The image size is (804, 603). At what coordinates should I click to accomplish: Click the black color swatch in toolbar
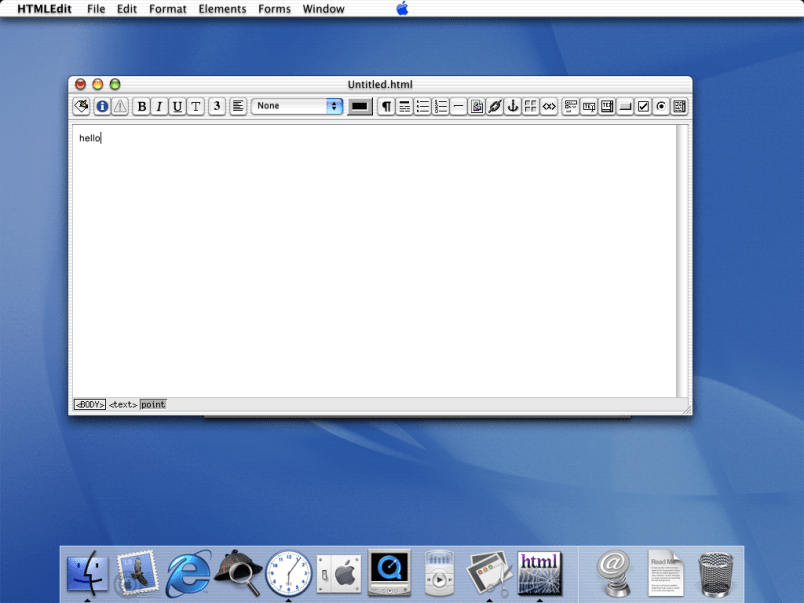coord(360,106)
